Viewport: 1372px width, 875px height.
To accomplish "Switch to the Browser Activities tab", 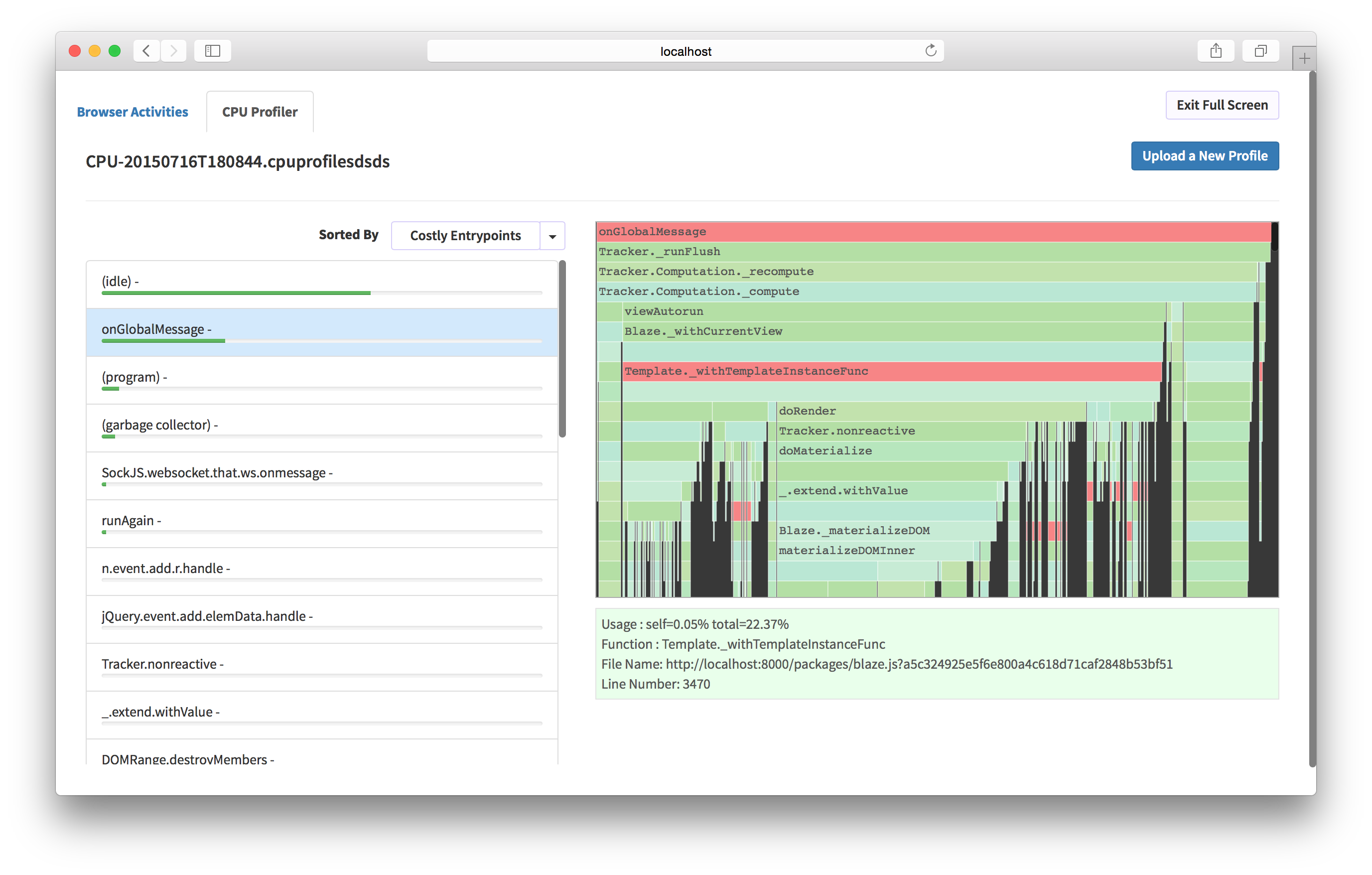I will (132, 112).
